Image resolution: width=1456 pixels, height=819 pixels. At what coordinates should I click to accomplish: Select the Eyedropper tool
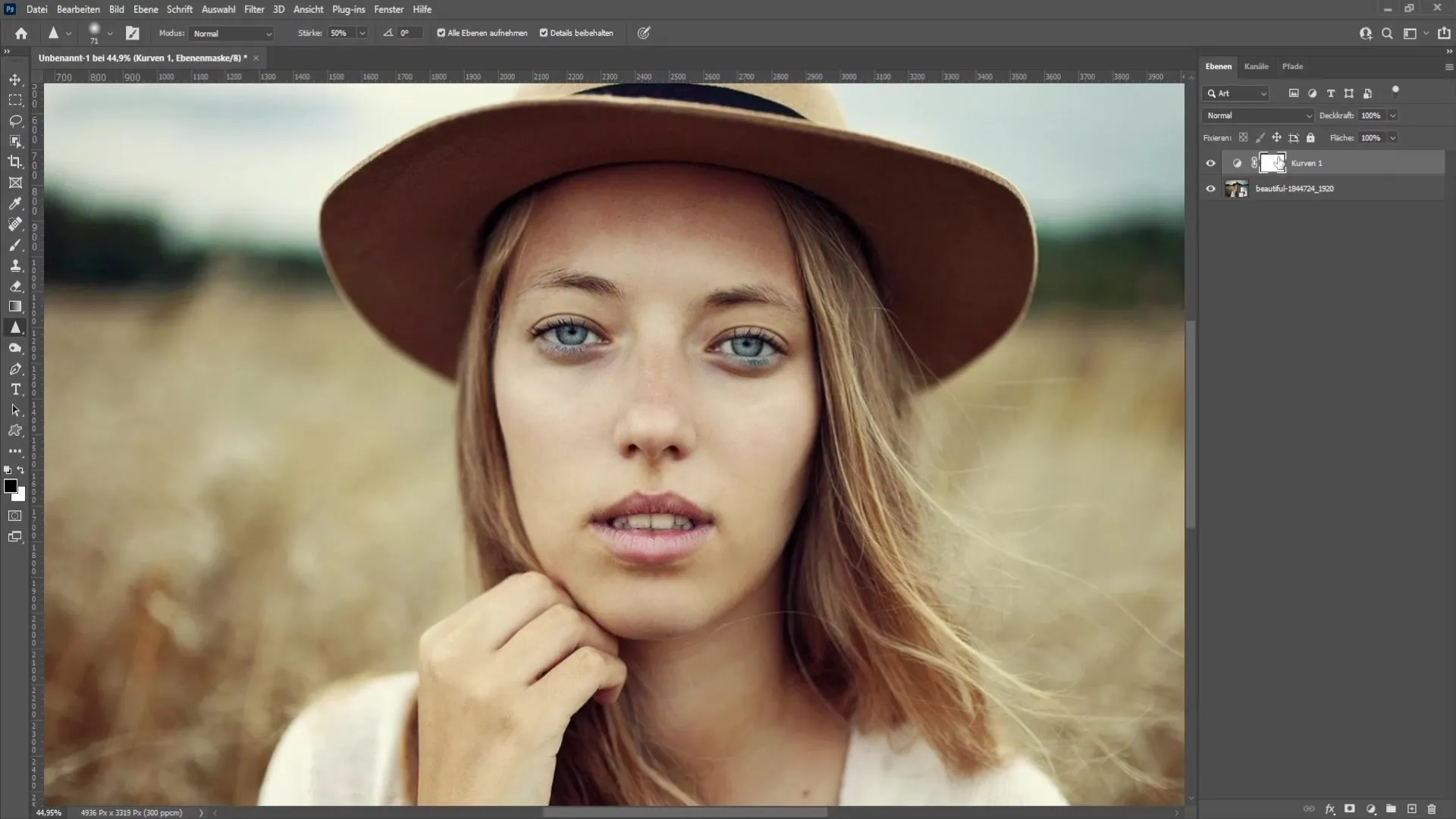(x=14, y=203)
